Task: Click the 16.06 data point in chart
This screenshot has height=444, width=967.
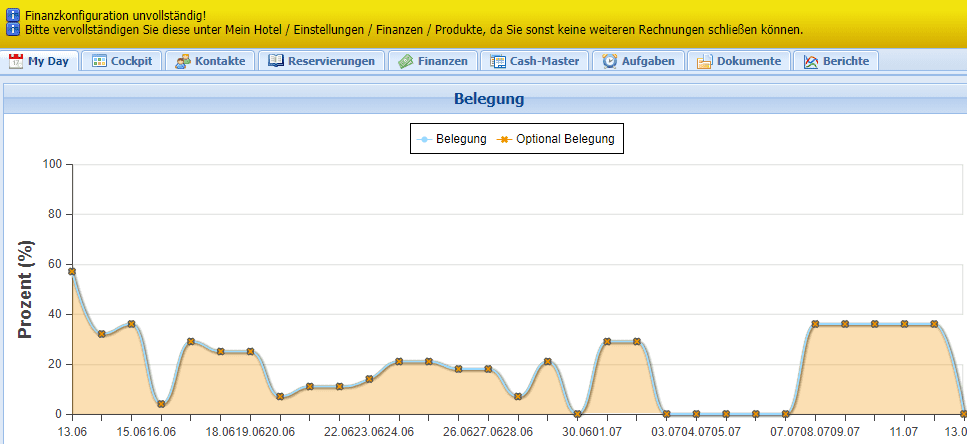Action: pyautogui.click(x=161, y=404)
